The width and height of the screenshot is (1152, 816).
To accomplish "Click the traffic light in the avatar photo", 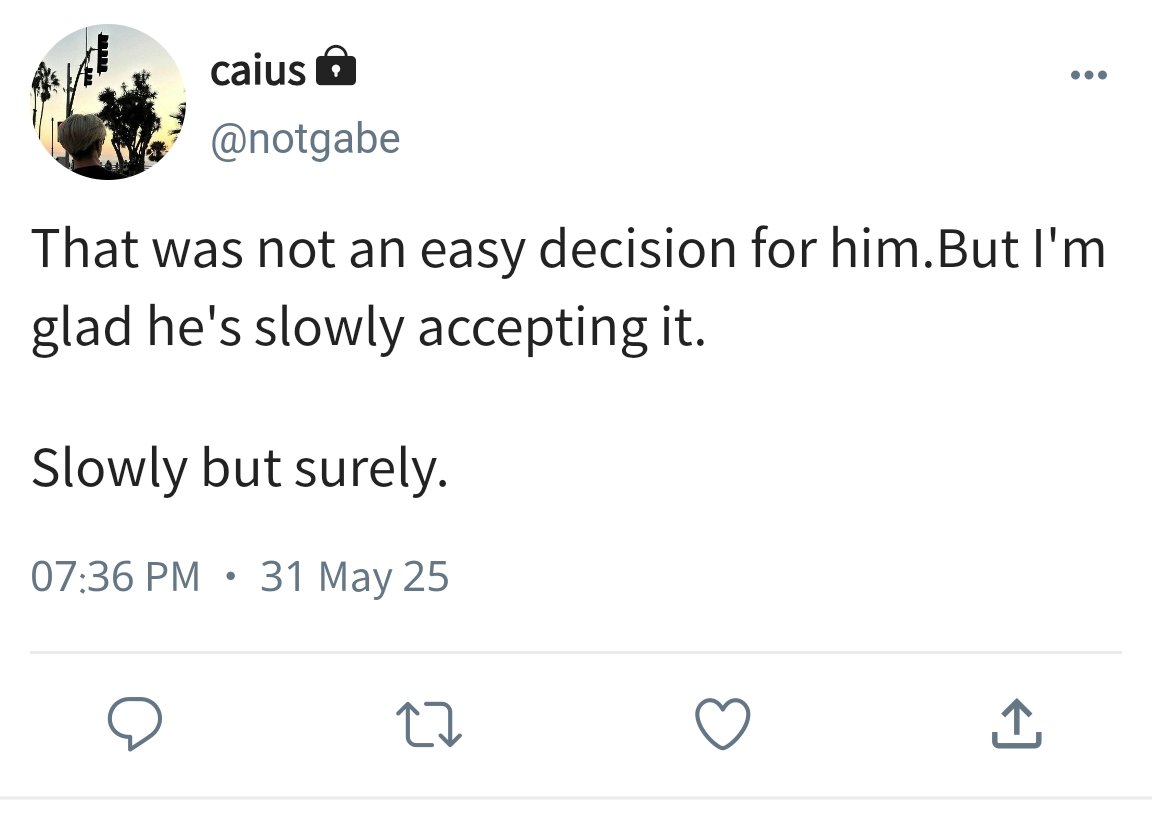I will pos(102,51).
